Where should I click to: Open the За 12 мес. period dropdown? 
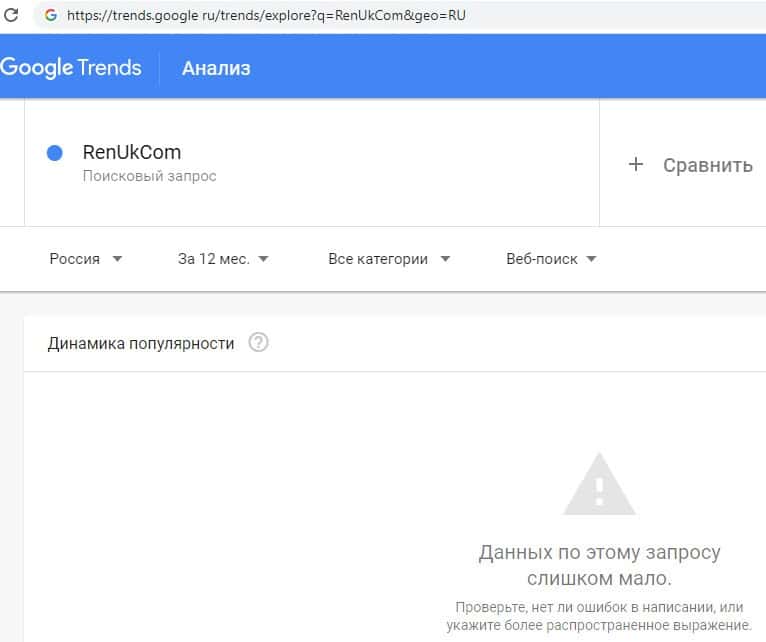(x=223, y=259)
